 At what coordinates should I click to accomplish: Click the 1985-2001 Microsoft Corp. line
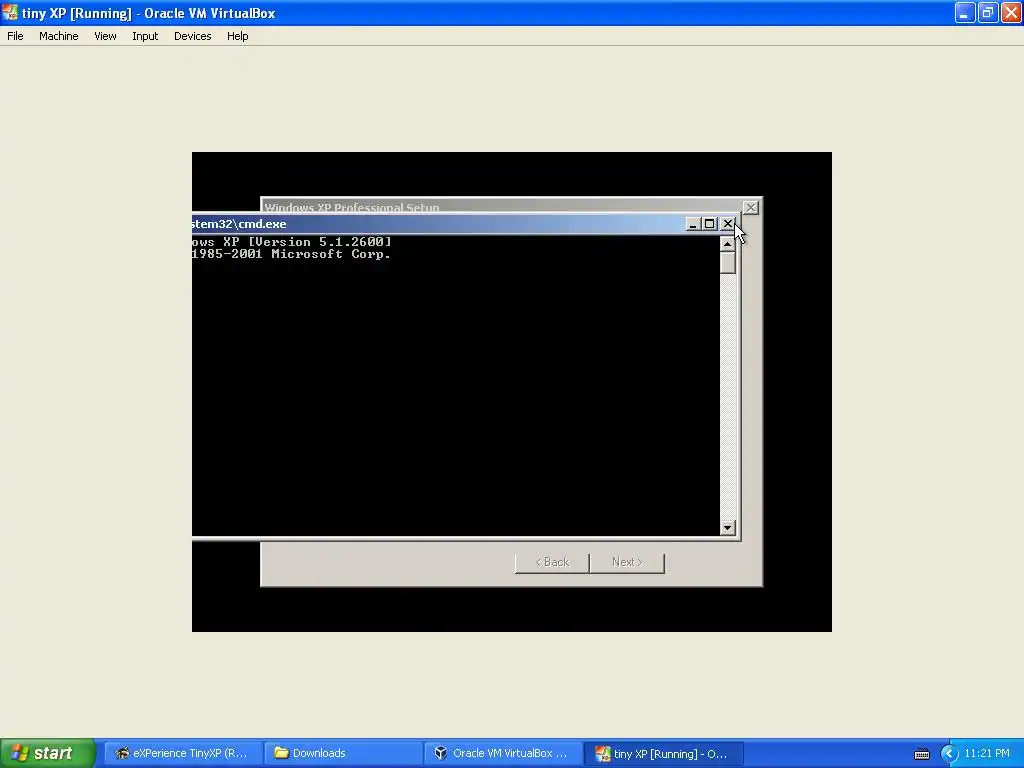point(291,254)
